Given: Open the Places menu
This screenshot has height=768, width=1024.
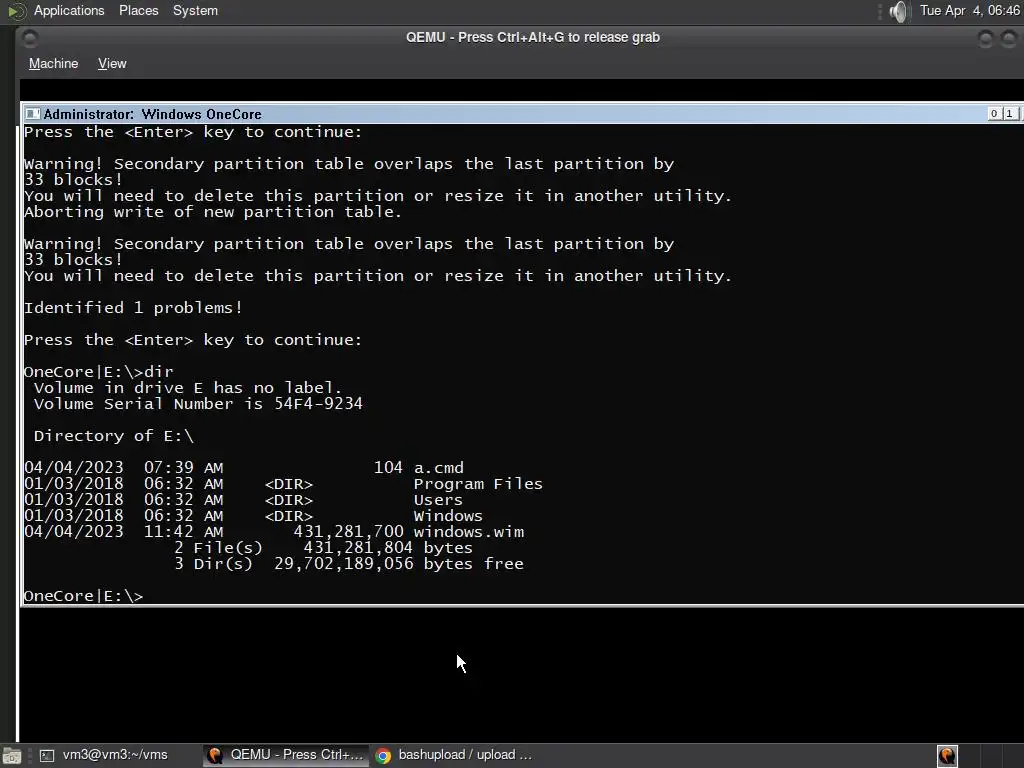Looking at the screenshot, I should coord(138,10).
